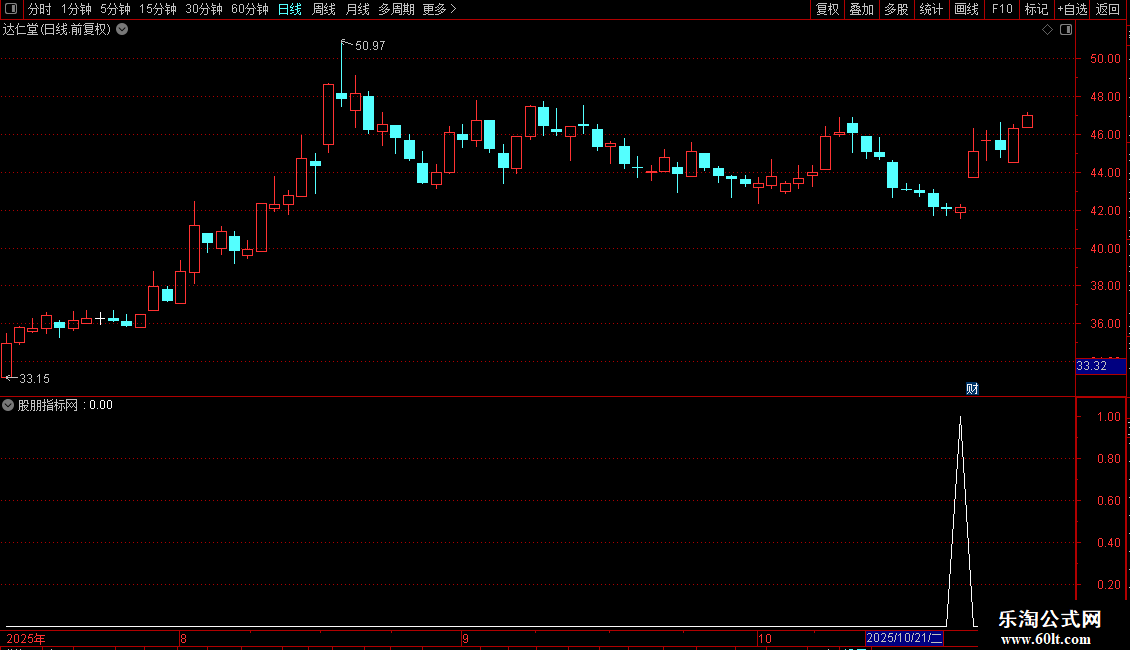Viewport: 1130px width, 650px height.
Task: Switch to 日线 daily chart
Action: (290, 9)
